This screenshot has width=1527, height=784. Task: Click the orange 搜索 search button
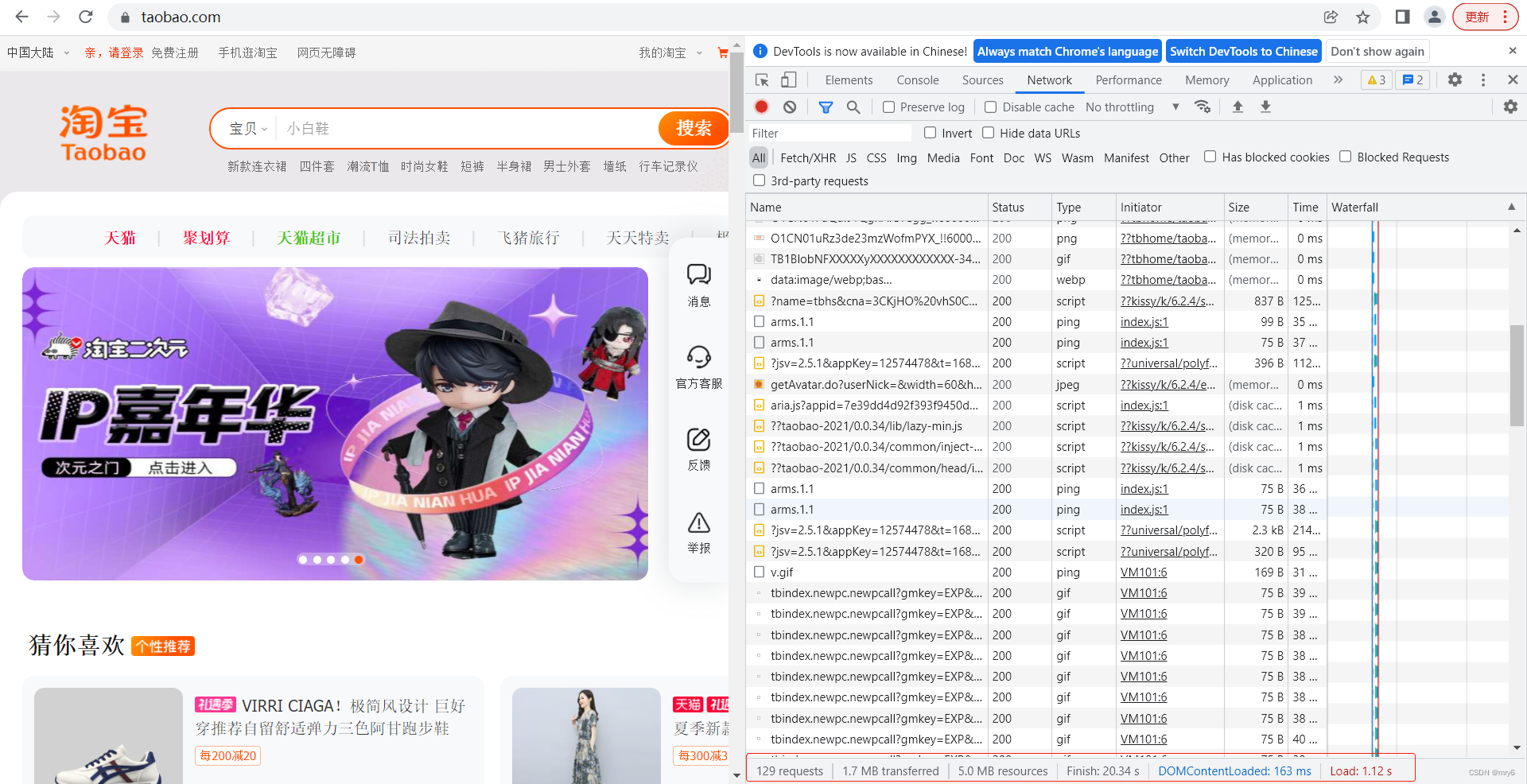(693, 128)
